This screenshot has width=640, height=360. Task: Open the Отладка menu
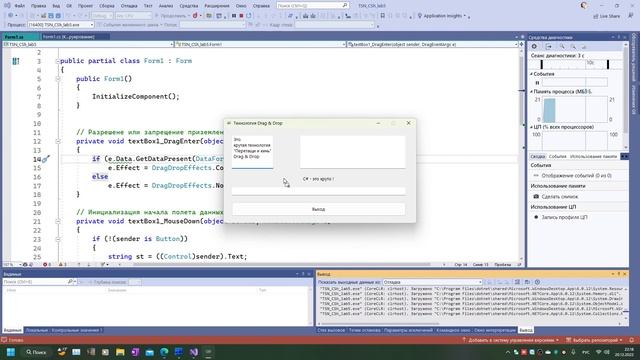[x=129, y=6]
